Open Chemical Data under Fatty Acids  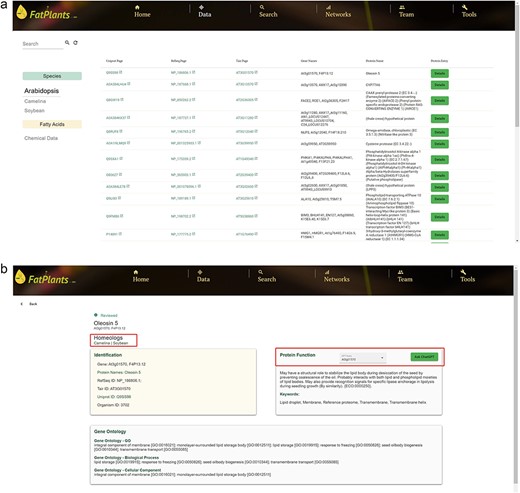coord(41,138)
